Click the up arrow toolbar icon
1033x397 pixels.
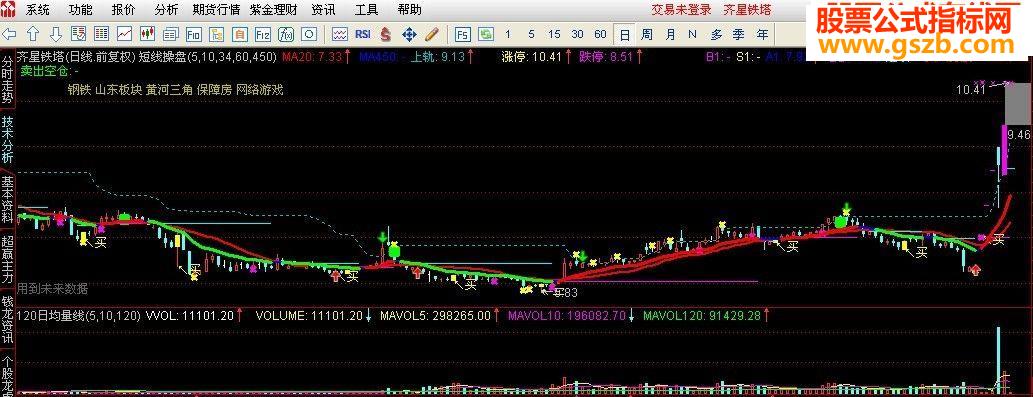[x=33, y=34]
